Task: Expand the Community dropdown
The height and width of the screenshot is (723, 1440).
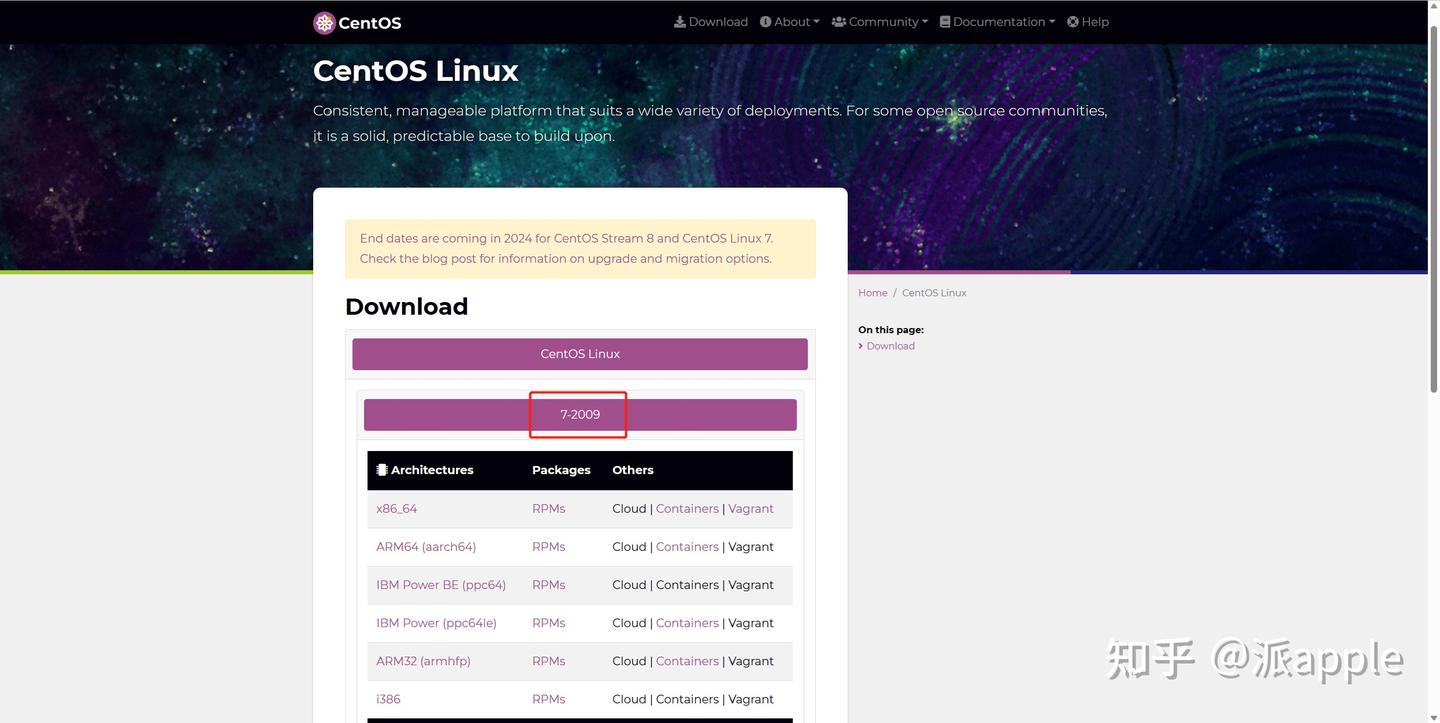Action: point(881,21)
